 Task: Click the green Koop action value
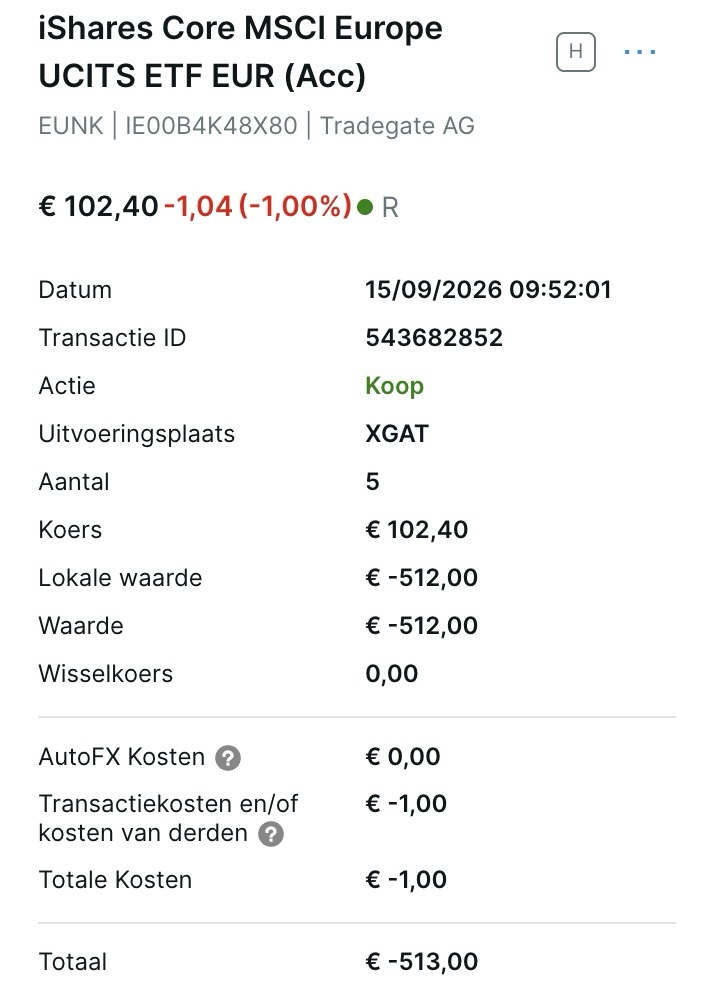coord(394,386)
